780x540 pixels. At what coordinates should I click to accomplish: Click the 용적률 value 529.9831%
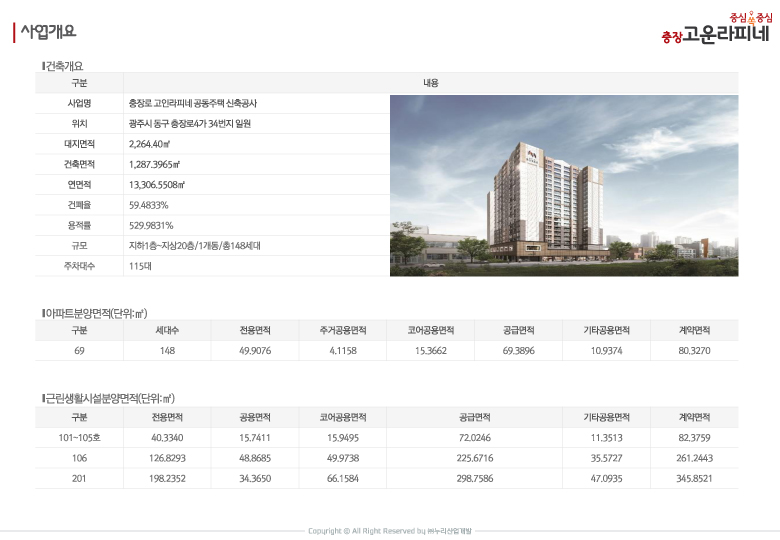(x=151, y=225)
